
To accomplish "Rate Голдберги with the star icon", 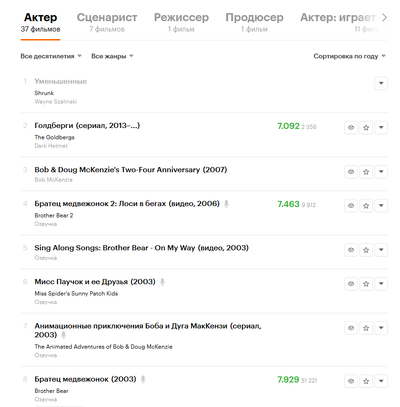I will point(366,127).
